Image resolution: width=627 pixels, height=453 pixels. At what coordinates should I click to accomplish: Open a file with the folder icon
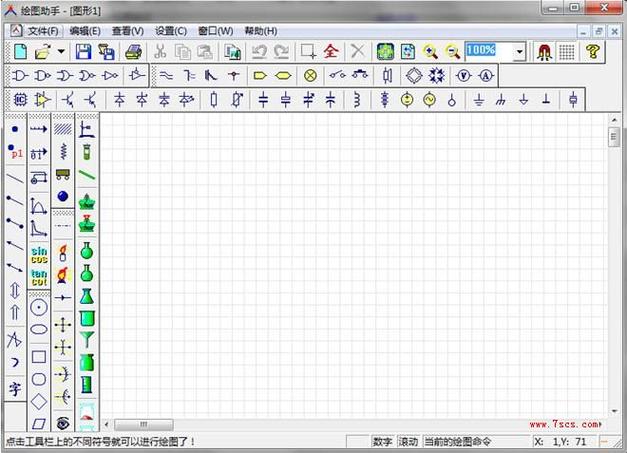click(43, 52)
